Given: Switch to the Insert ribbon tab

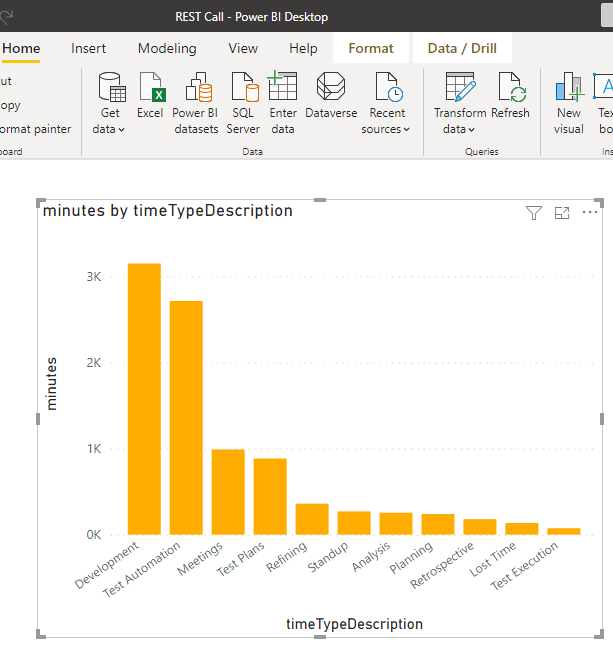Looking at the screenshot, I should pyautogui.click(x=89, y=48).
